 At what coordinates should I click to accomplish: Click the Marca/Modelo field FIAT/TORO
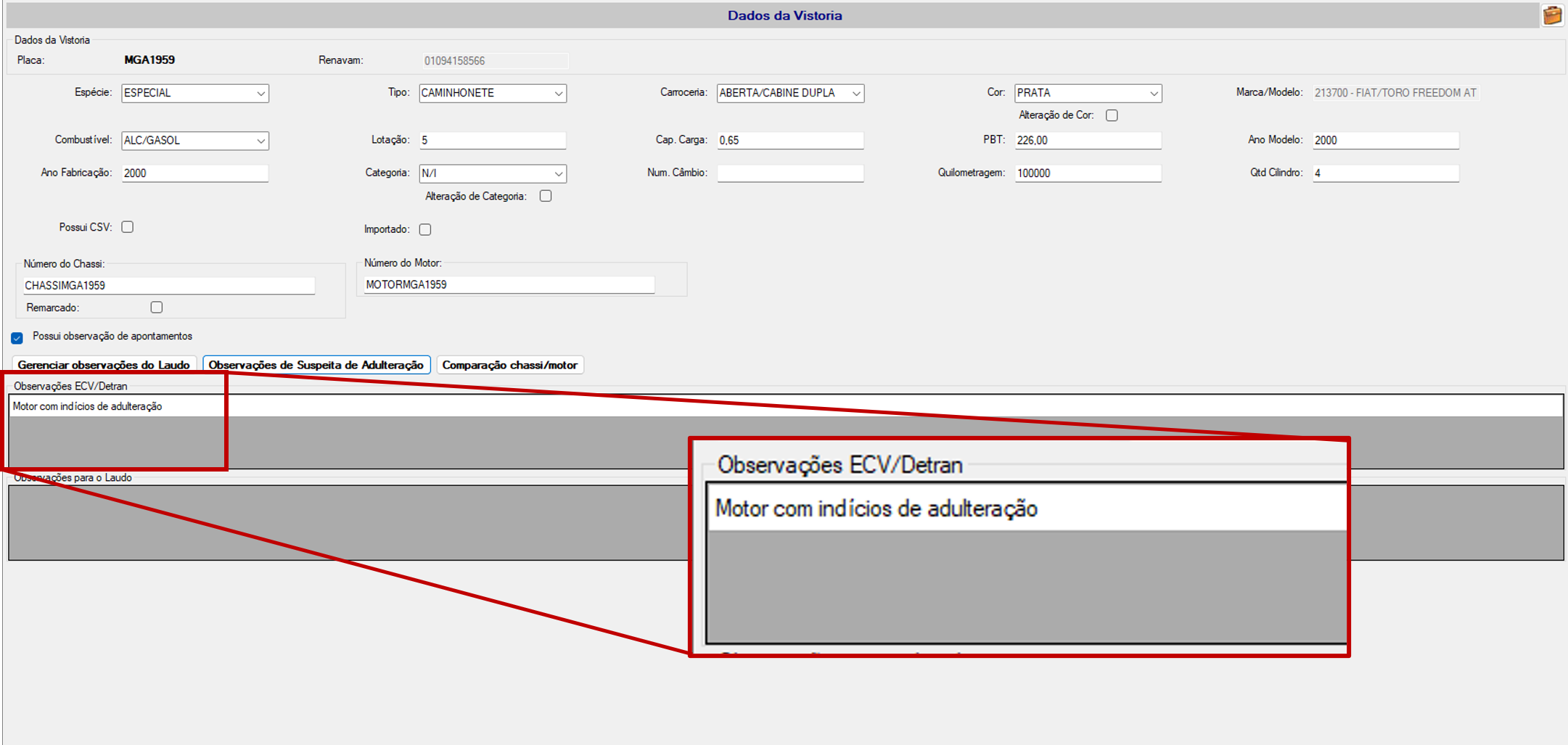pos(1396,93)
